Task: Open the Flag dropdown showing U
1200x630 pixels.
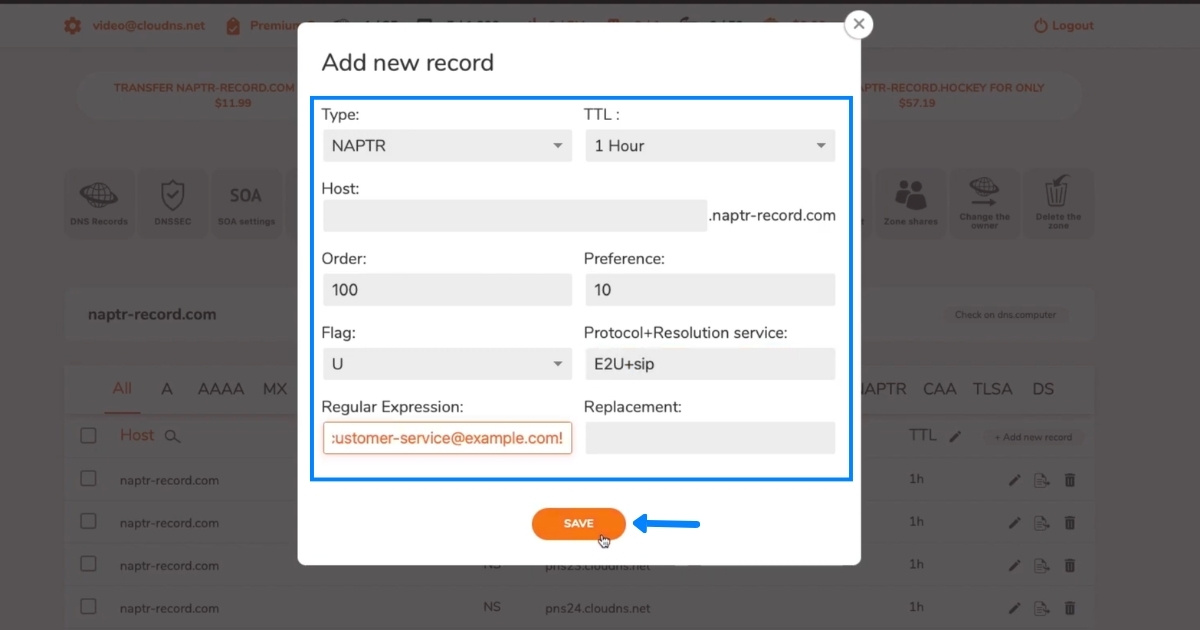Action: (447, 364)
